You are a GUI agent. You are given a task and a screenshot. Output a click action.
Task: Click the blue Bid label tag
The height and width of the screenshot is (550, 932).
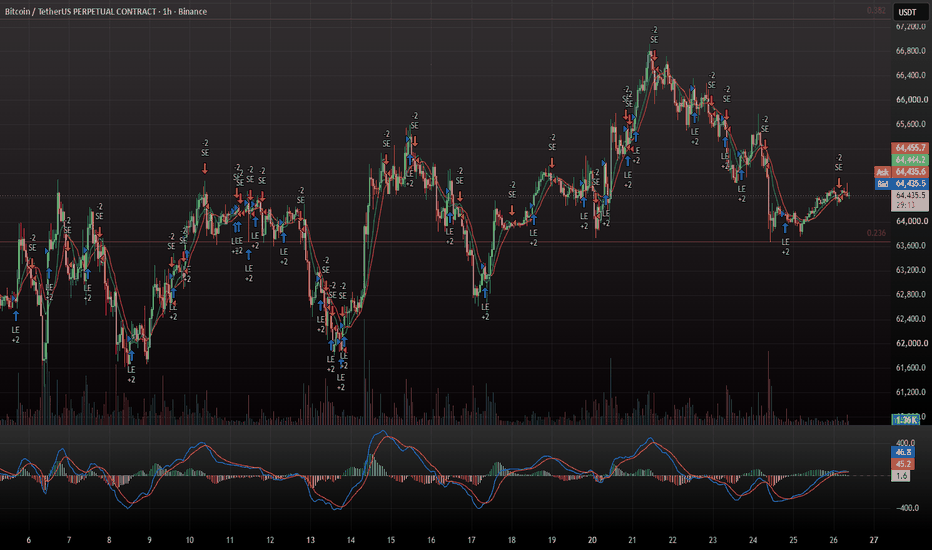coord(883,184)
